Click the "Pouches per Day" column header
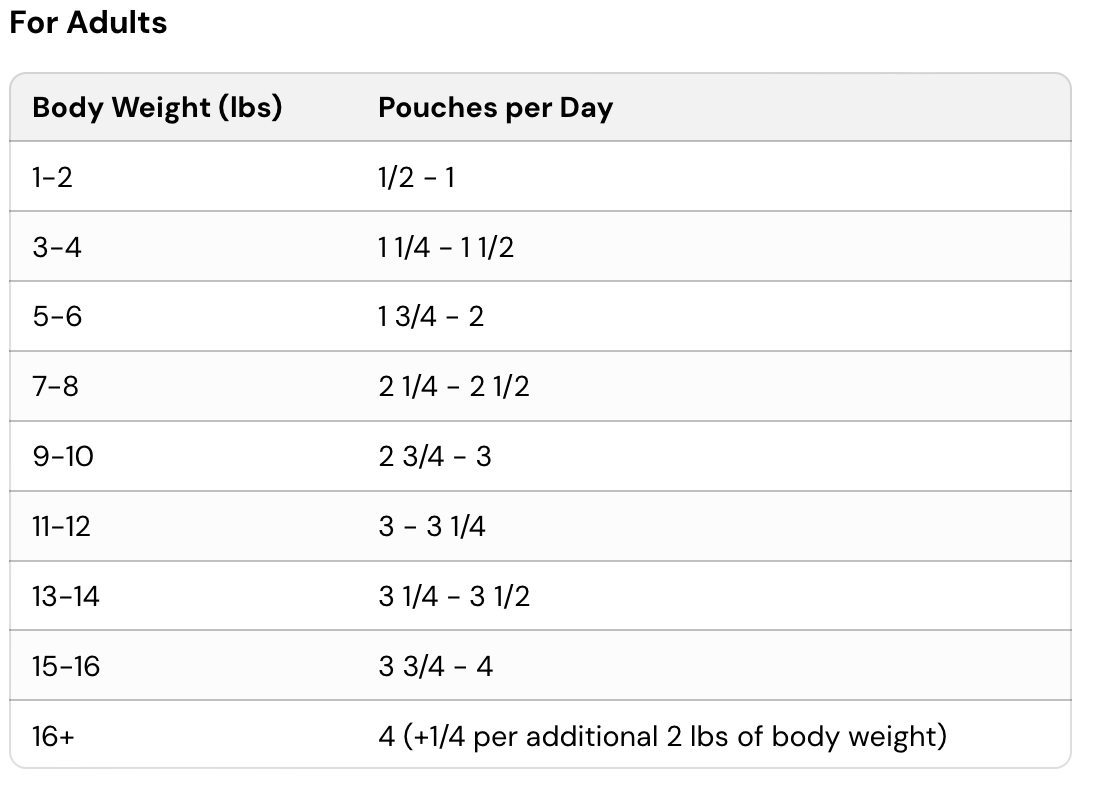This screenshot has width=1096, height=790. (495, 107)
